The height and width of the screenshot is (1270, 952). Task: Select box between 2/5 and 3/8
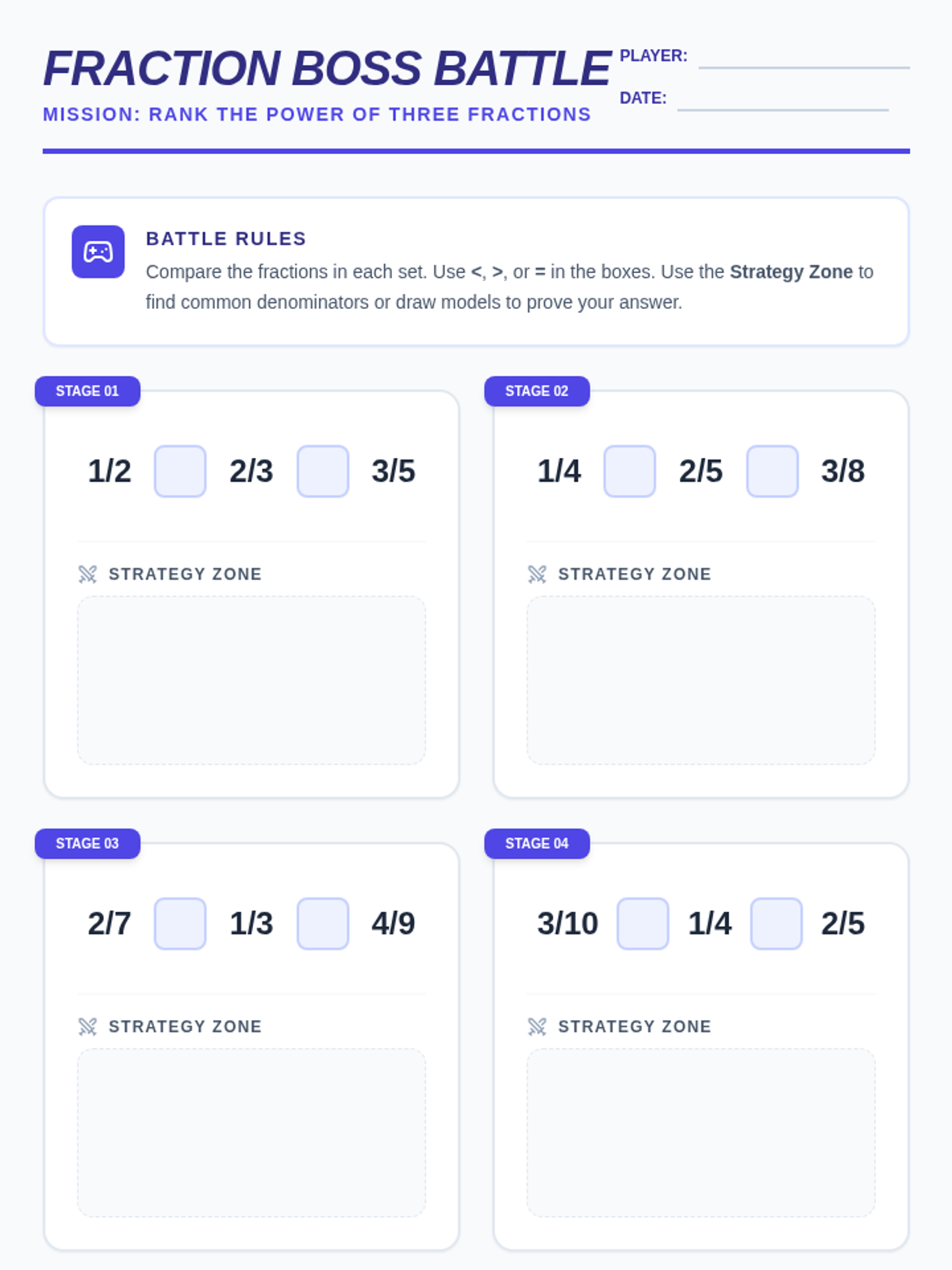[x=772, y=471]
